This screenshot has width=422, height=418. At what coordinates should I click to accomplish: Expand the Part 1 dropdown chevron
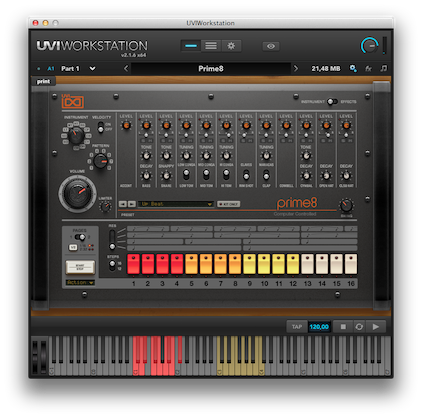[92, 69]
